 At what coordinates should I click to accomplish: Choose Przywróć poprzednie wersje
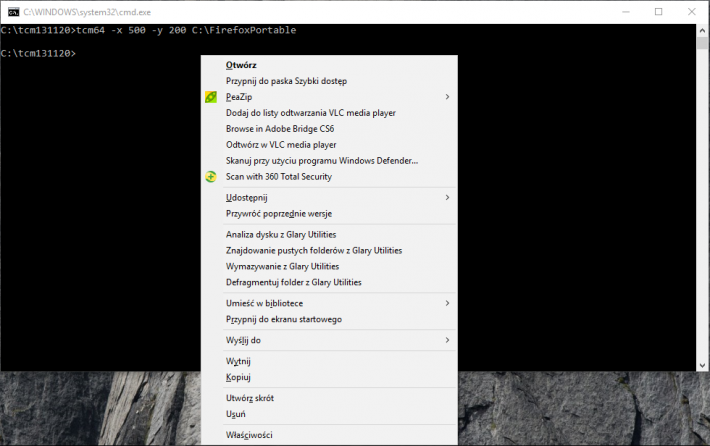tap(329, 214)
